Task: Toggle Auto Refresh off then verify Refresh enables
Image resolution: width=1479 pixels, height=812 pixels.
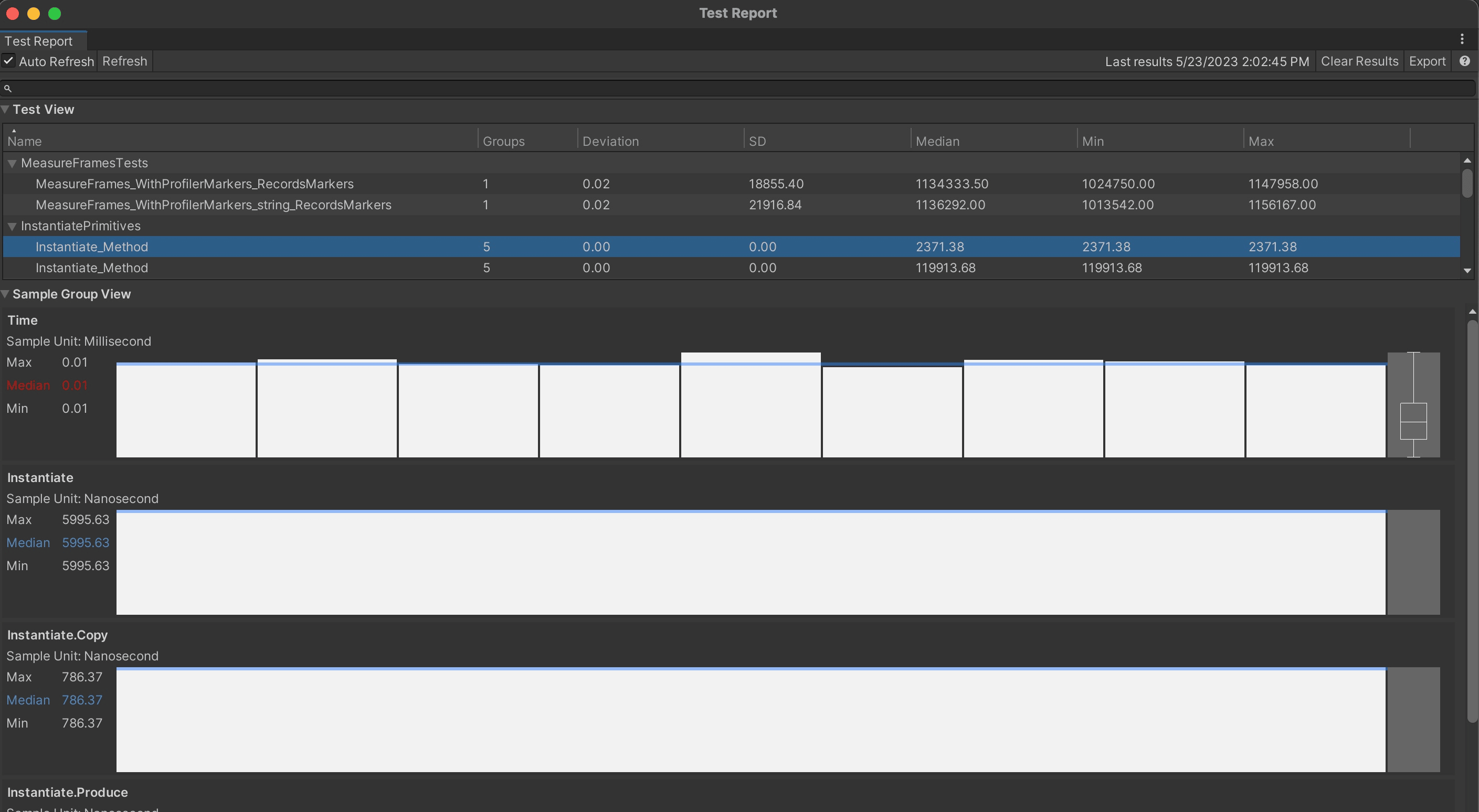Action: tap(8, 60)
